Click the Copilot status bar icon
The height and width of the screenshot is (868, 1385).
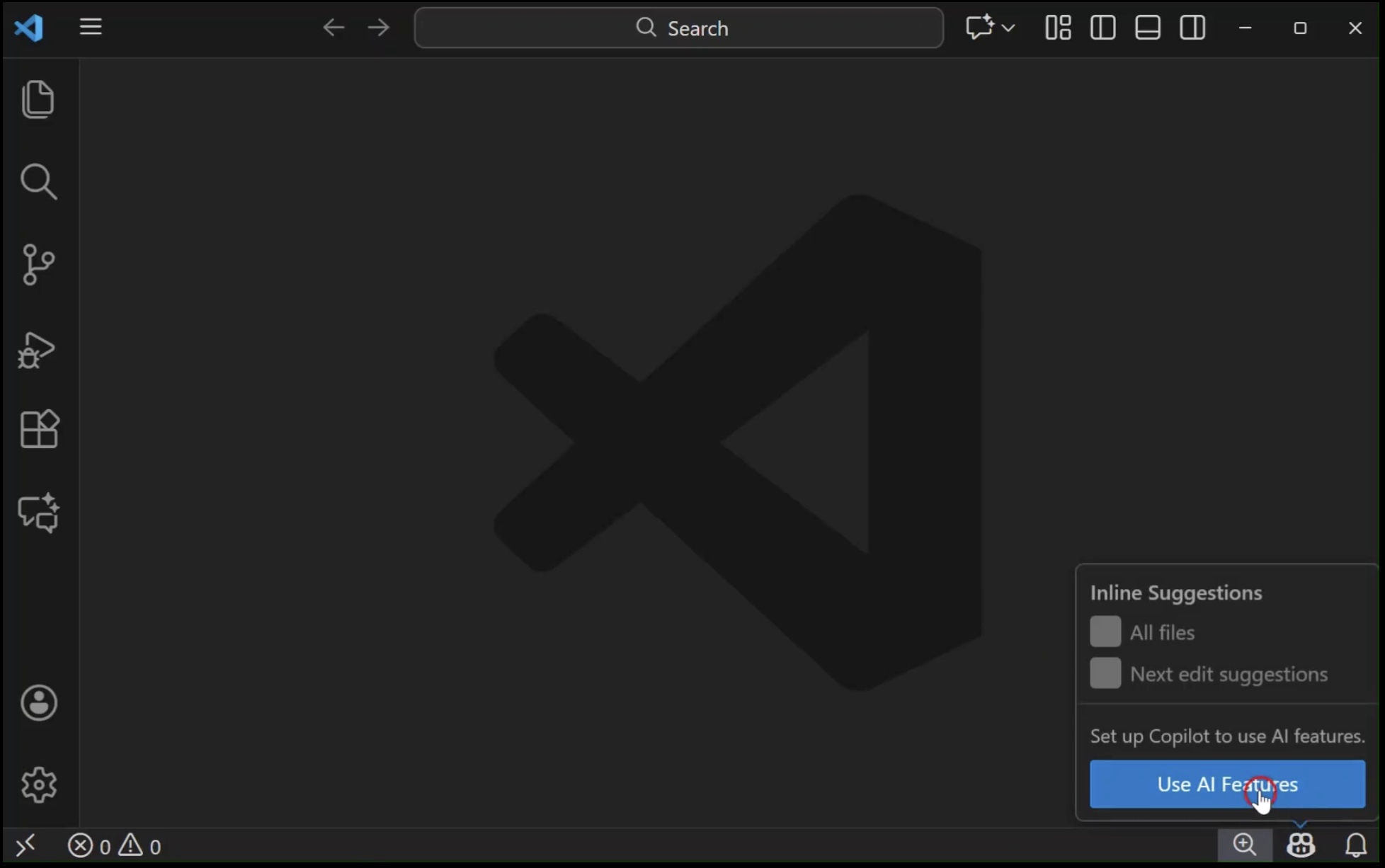[x=1301, y=845]
